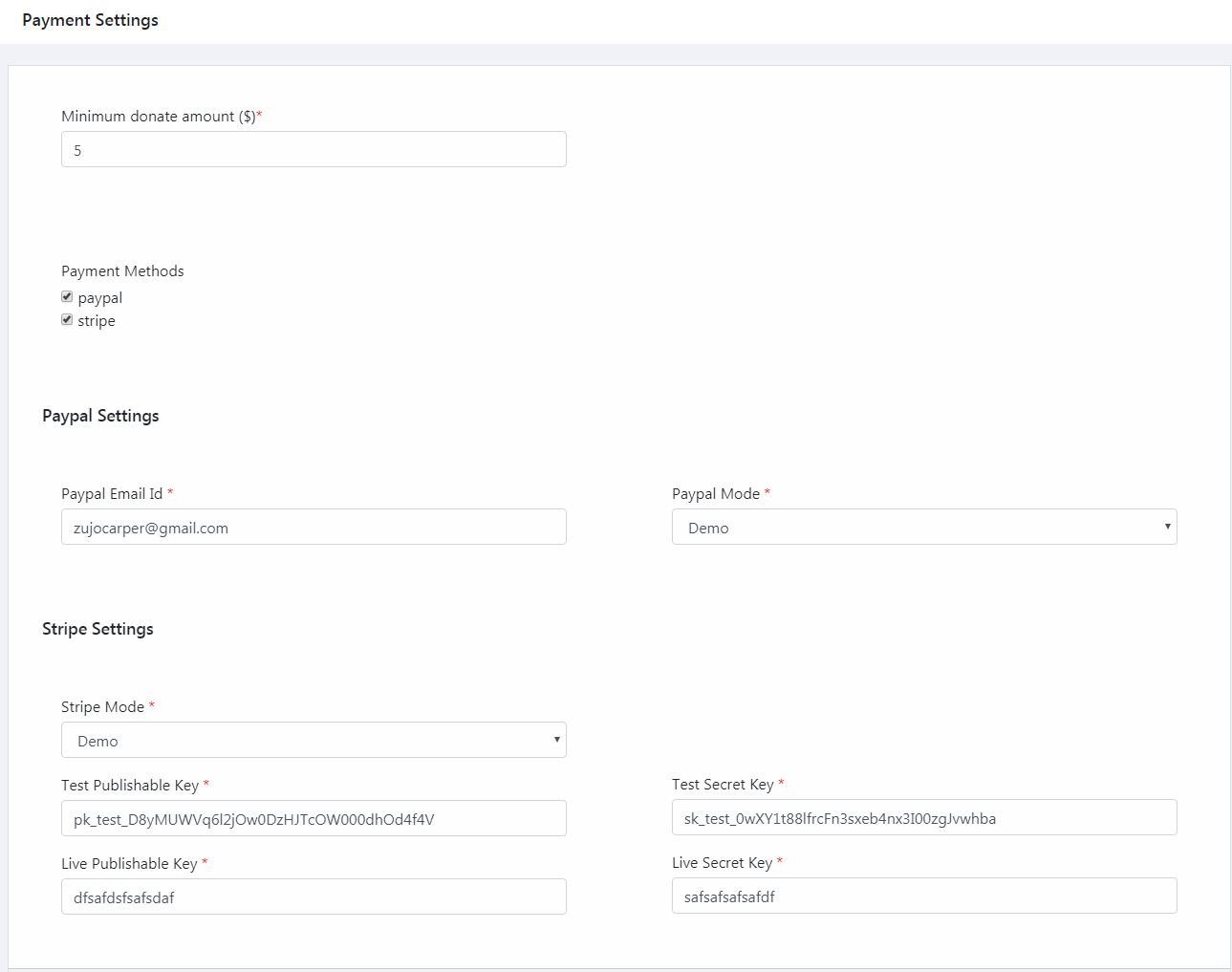Open the Stripe Mode dropdown

tap(313, 740)
